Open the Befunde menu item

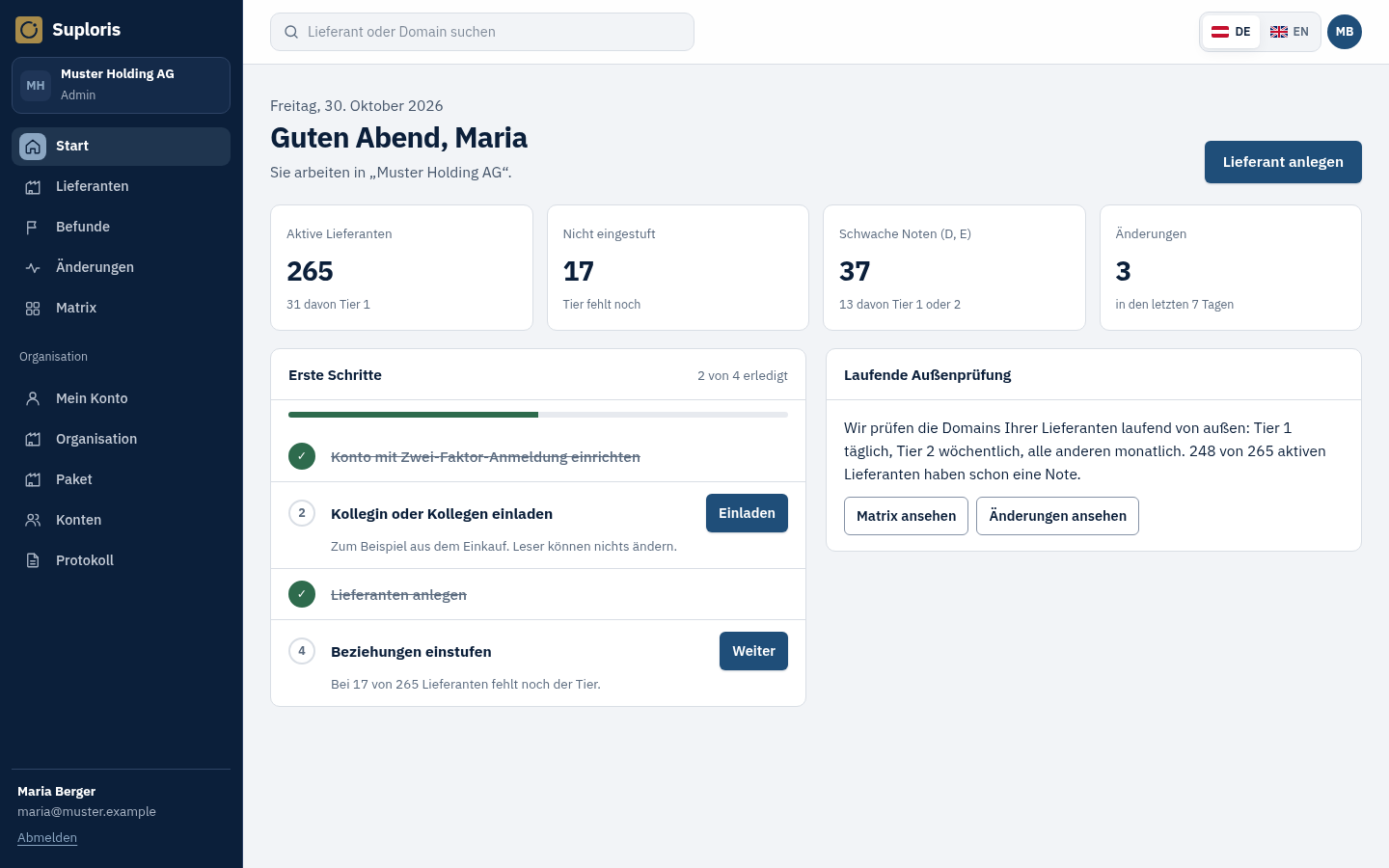(x=121, y=228)
